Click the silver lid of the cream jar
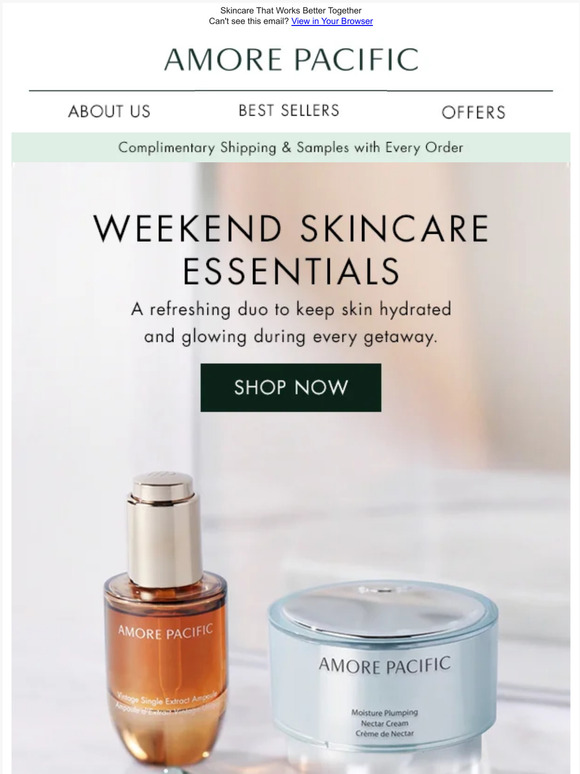The image size is (580, 774). (x=384, y=610)
